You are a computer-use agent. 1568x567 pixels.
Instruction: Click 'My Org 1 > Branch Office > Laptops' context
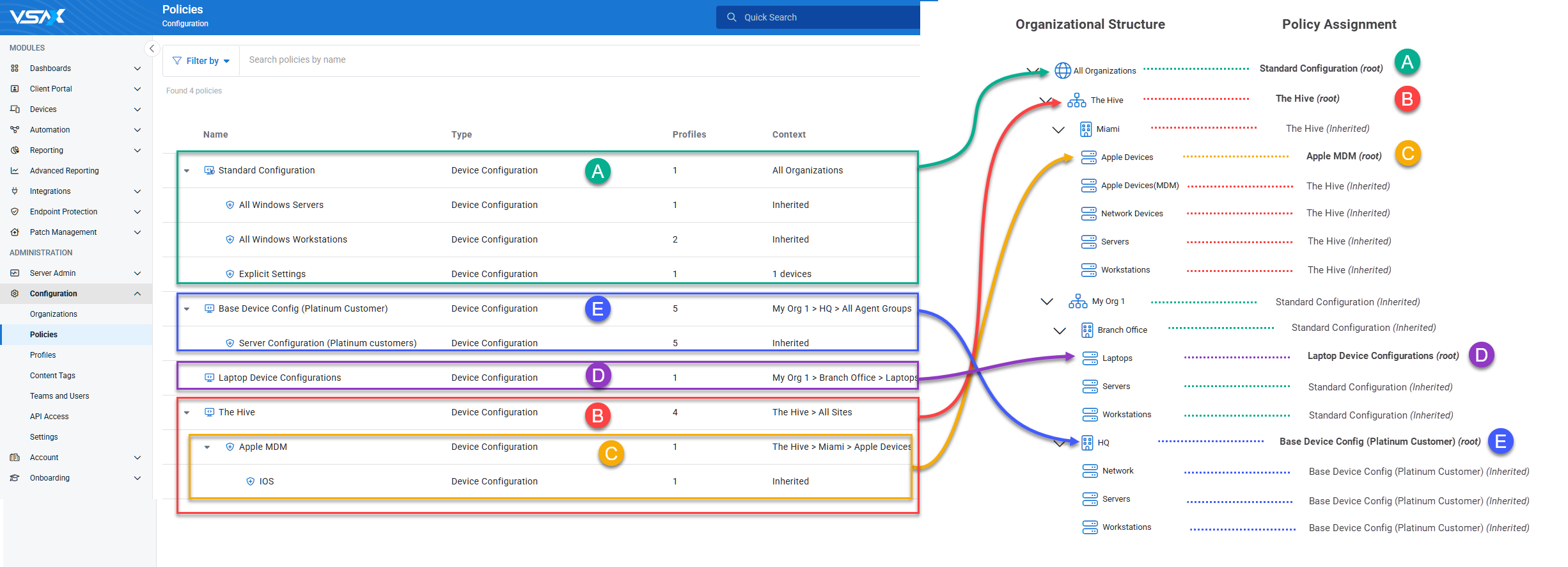pos(844,378)
